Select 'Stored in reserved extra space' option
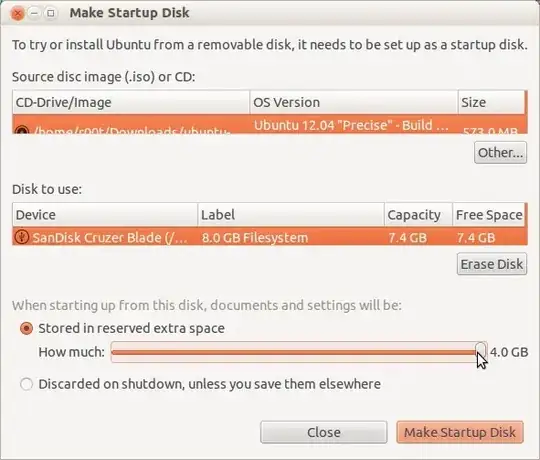This screenshot has width=540, height=460. 27,328
